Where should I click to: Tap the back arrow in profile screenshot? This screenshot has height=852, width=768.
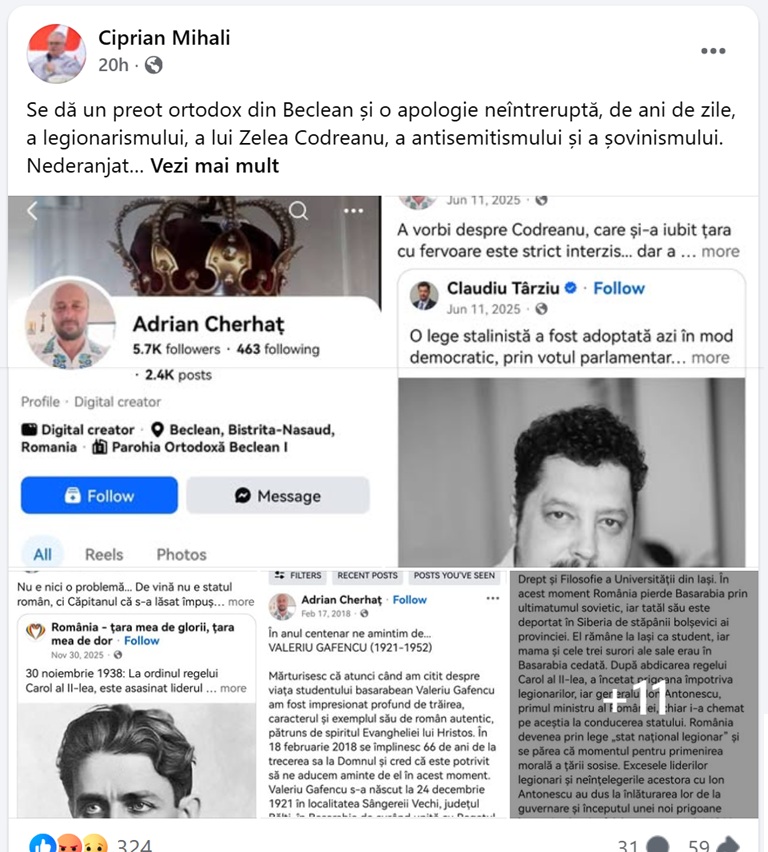click(32, 210)
